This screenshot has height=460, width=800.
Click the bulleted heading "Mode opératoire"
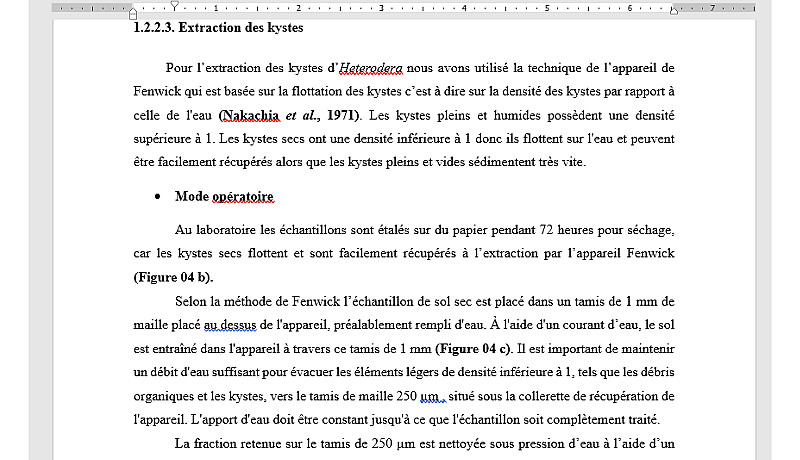(x=224, y=196)
